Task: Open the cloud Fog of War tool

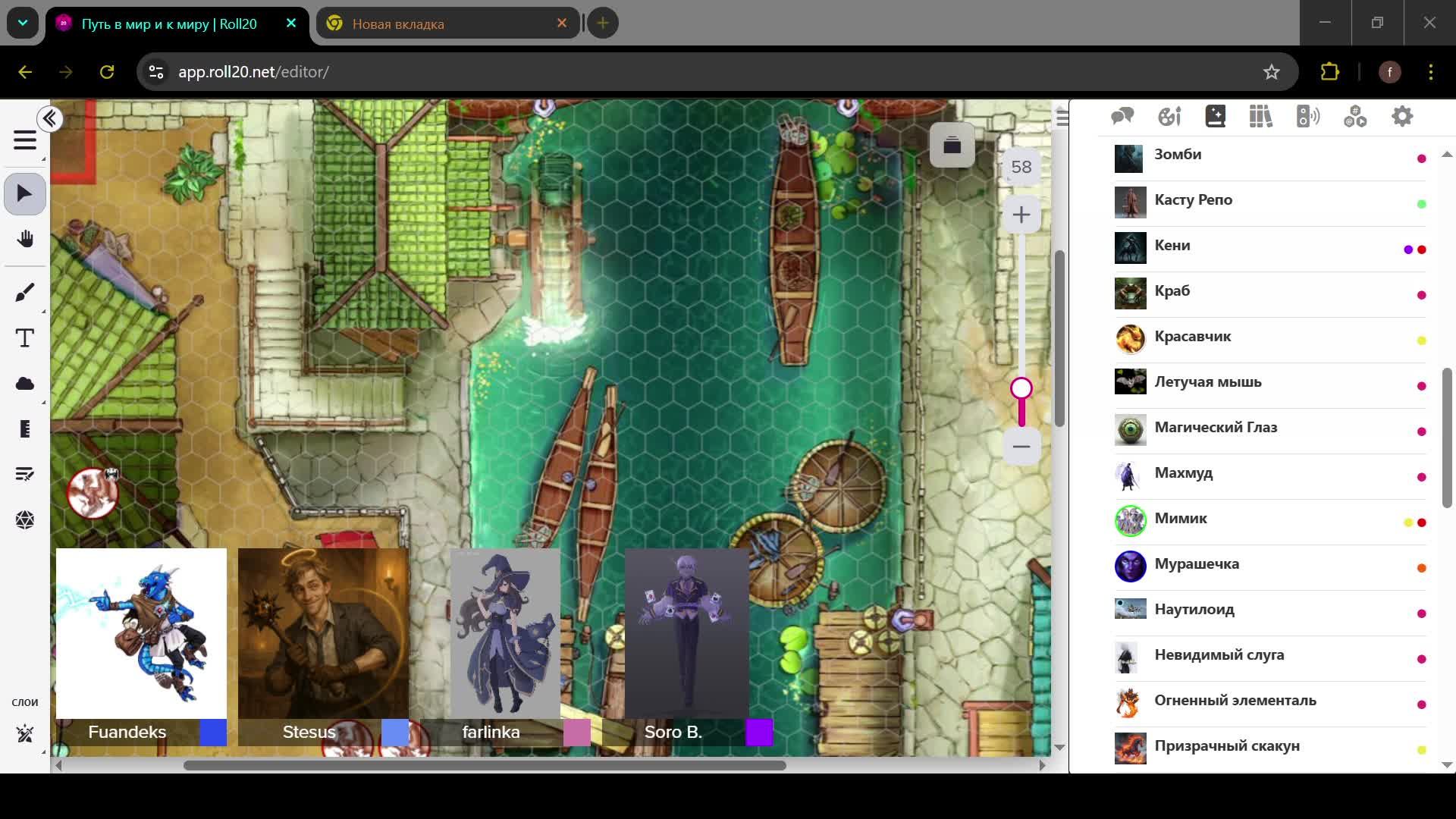Action: (x=24, y=384)
